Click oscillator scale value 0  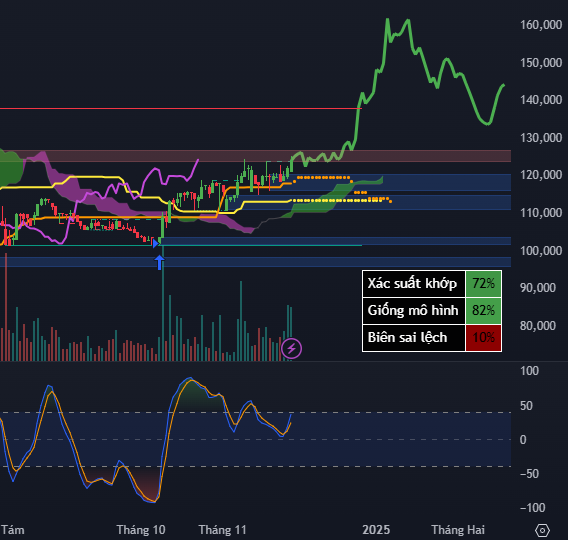point(523,440)
